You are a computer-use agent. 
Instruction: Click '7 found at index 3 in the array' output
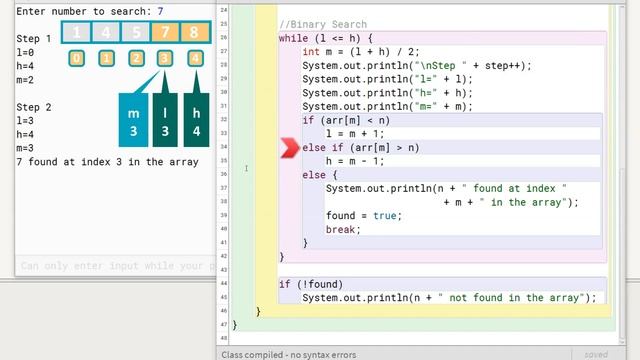pos(107,162)
